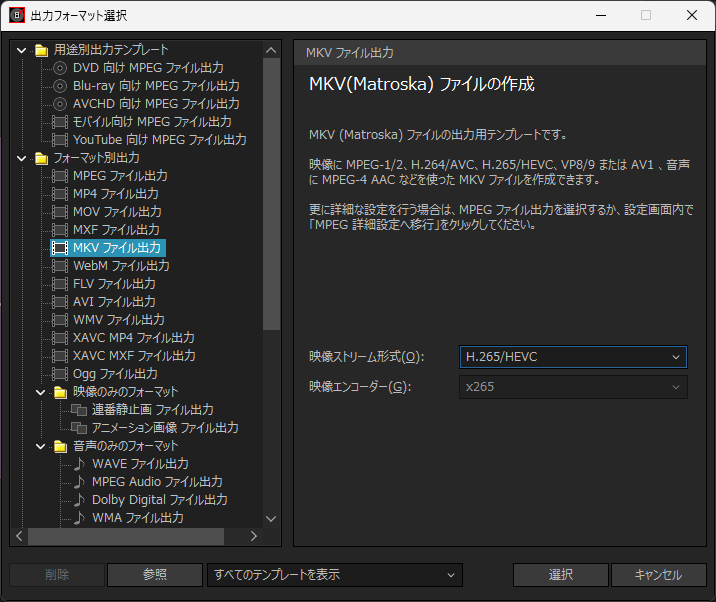
Task: Click music note icon beside Dolby Digital ファイル出力
Action: pos(79,500)
